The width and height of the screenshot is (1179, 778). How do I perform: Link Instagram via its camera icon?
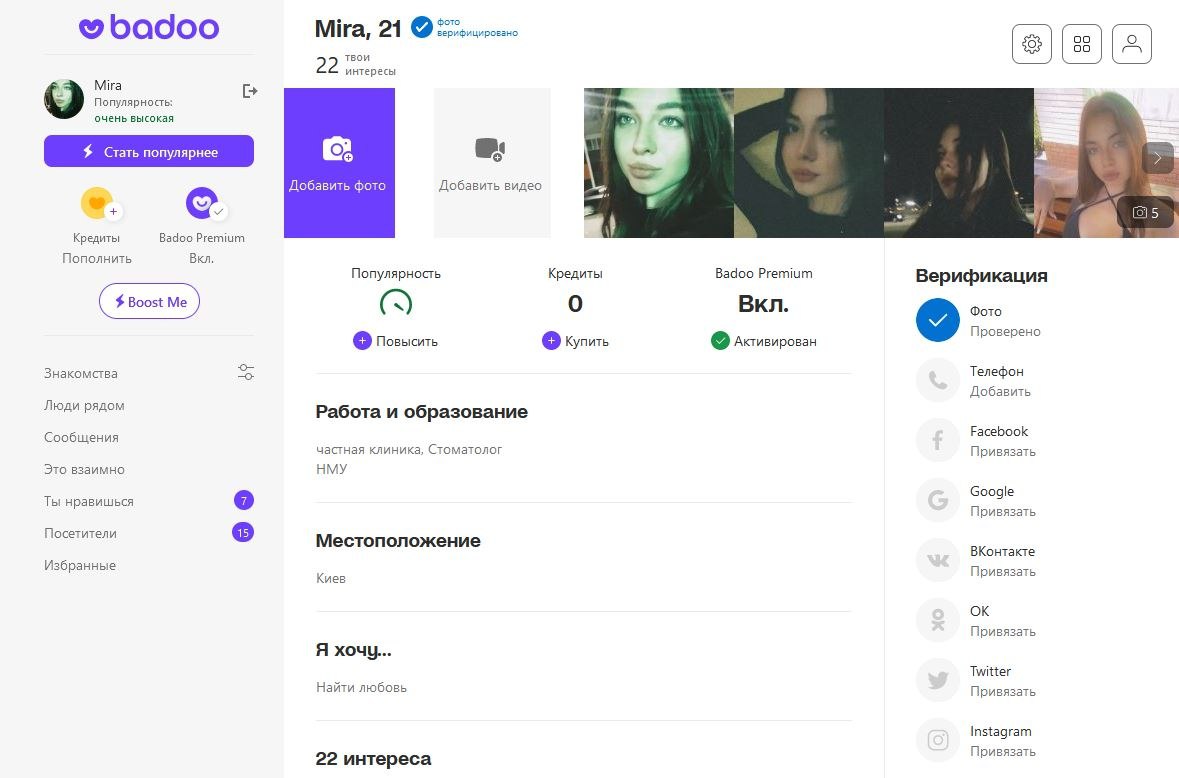coord(938,740)
